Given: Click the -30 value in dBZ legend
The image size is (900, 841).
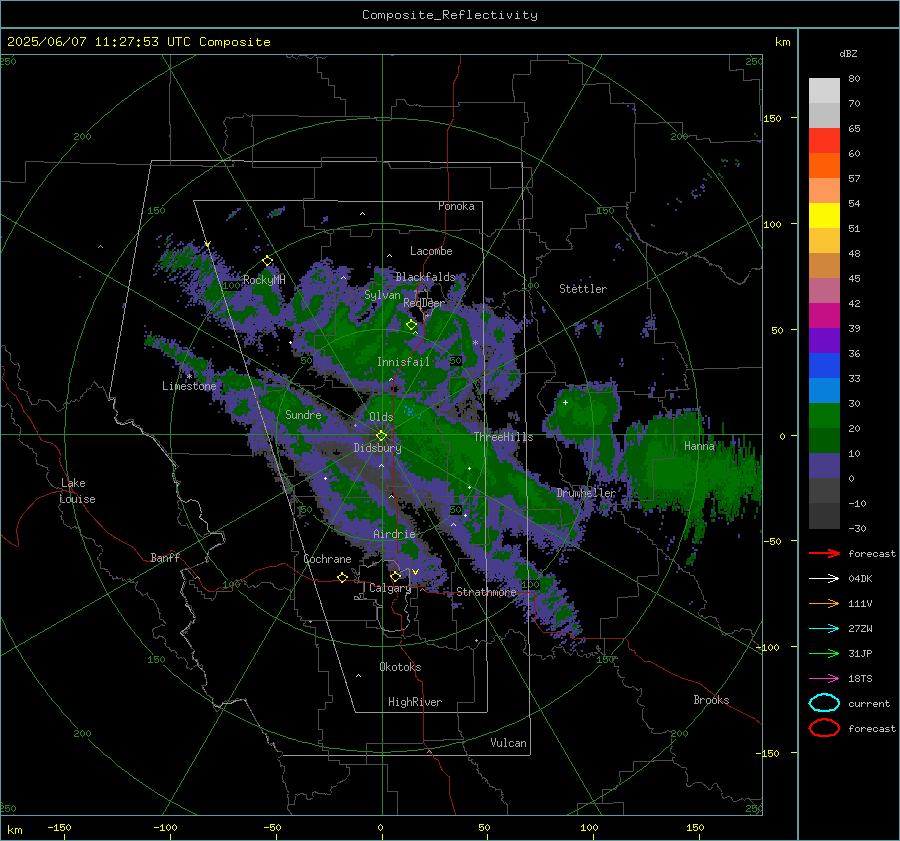Looking at the screenshot, I should point(857,528).
